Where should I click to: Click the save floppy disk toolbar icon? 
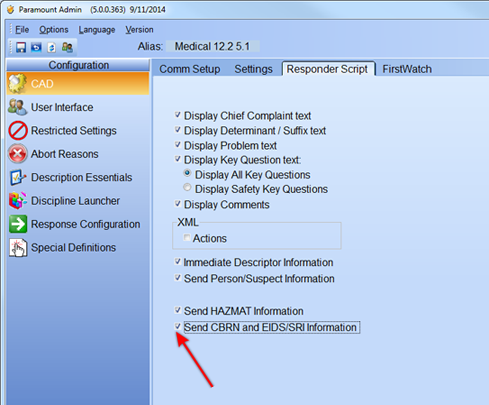click(21, 47)
